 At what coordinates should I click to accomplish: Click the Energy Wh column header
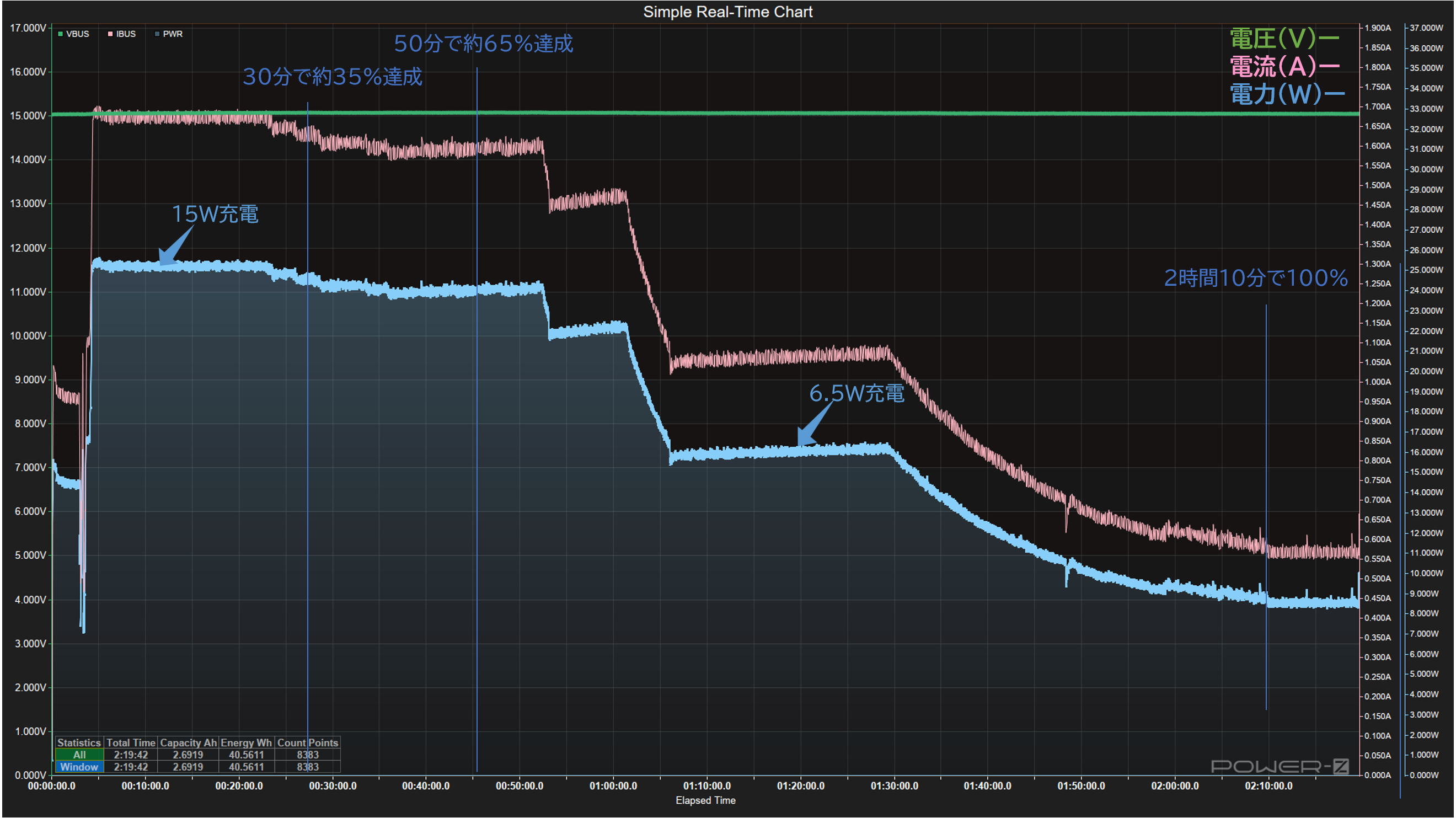point(246,743)
